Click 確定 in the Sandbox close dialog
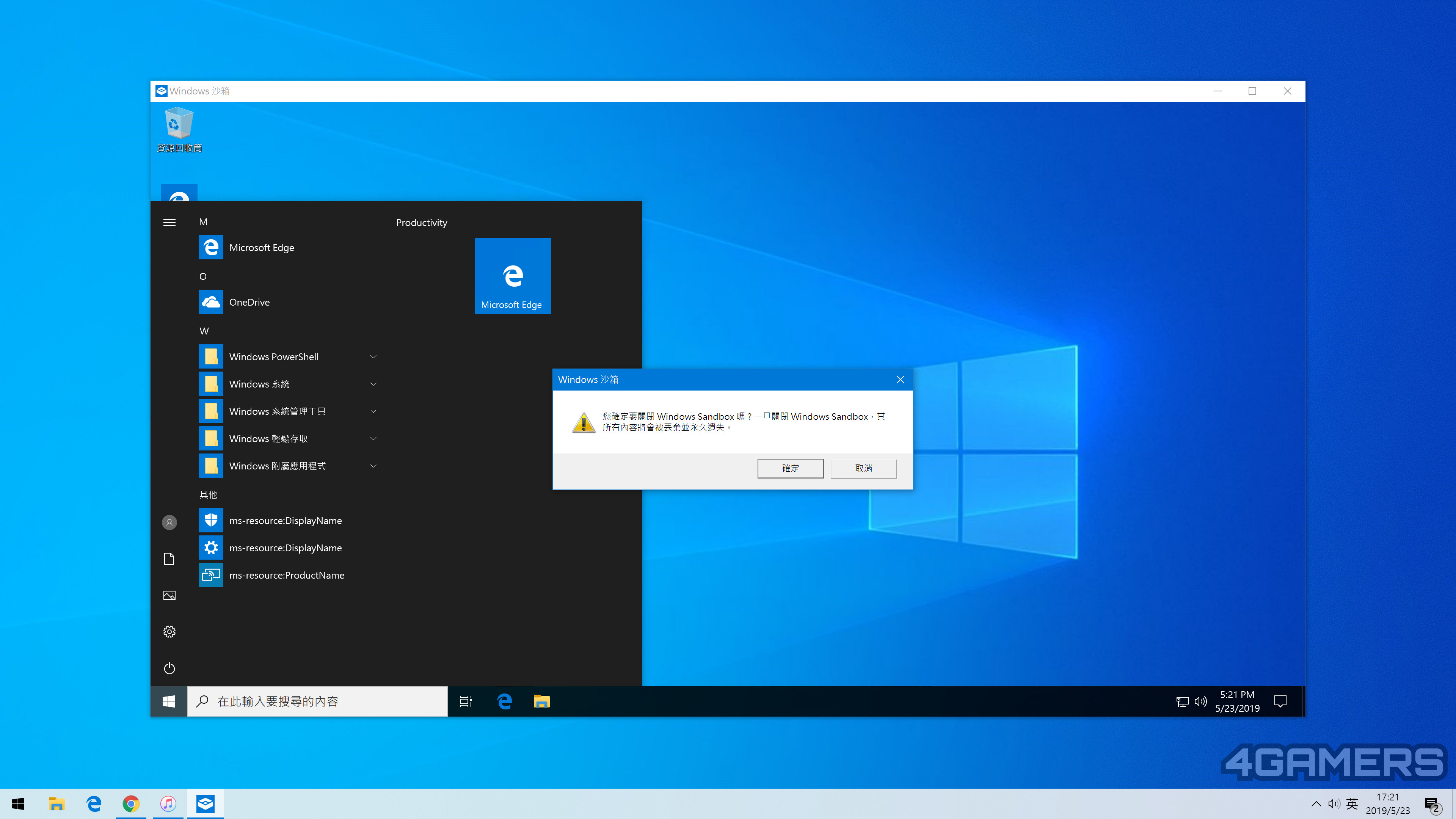Viewport: 1456px width, 819px height. click(x=790, y=468)
